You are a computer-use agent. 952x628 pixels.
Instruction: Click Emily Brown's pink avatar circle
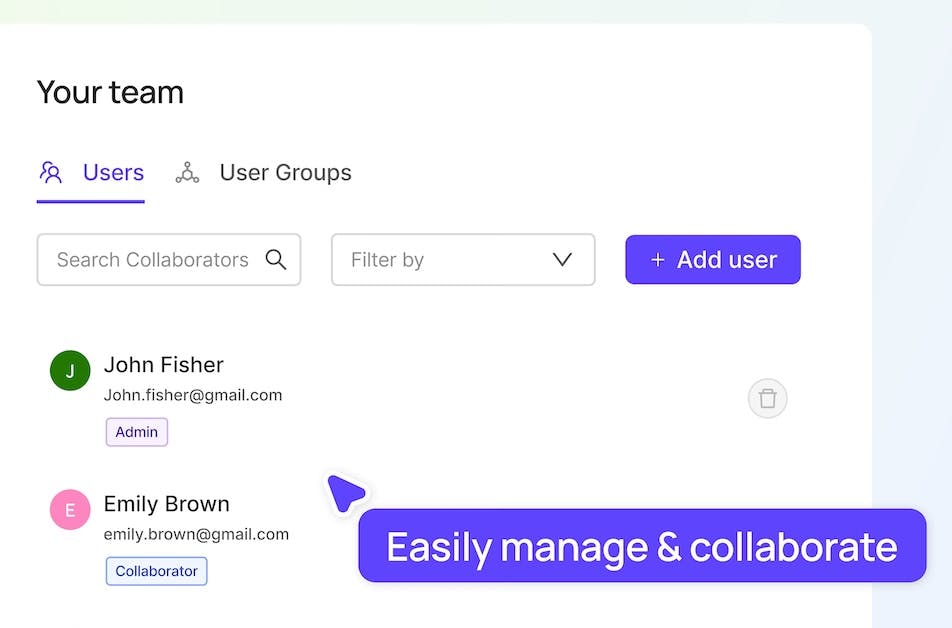tap(69, 509)
